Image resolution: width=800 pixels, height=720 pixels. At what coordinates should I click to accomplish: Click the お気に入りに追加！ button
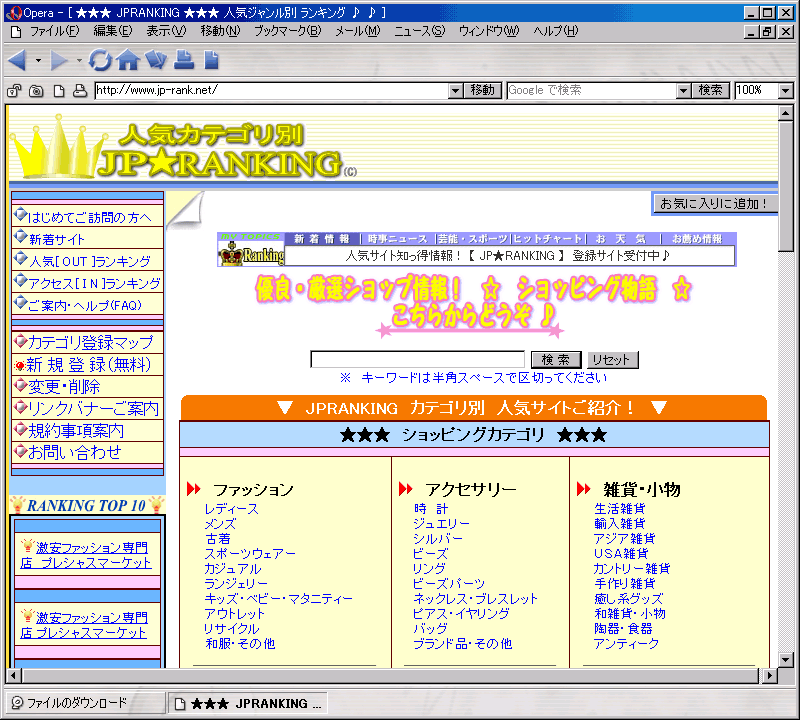coord(714,204)
